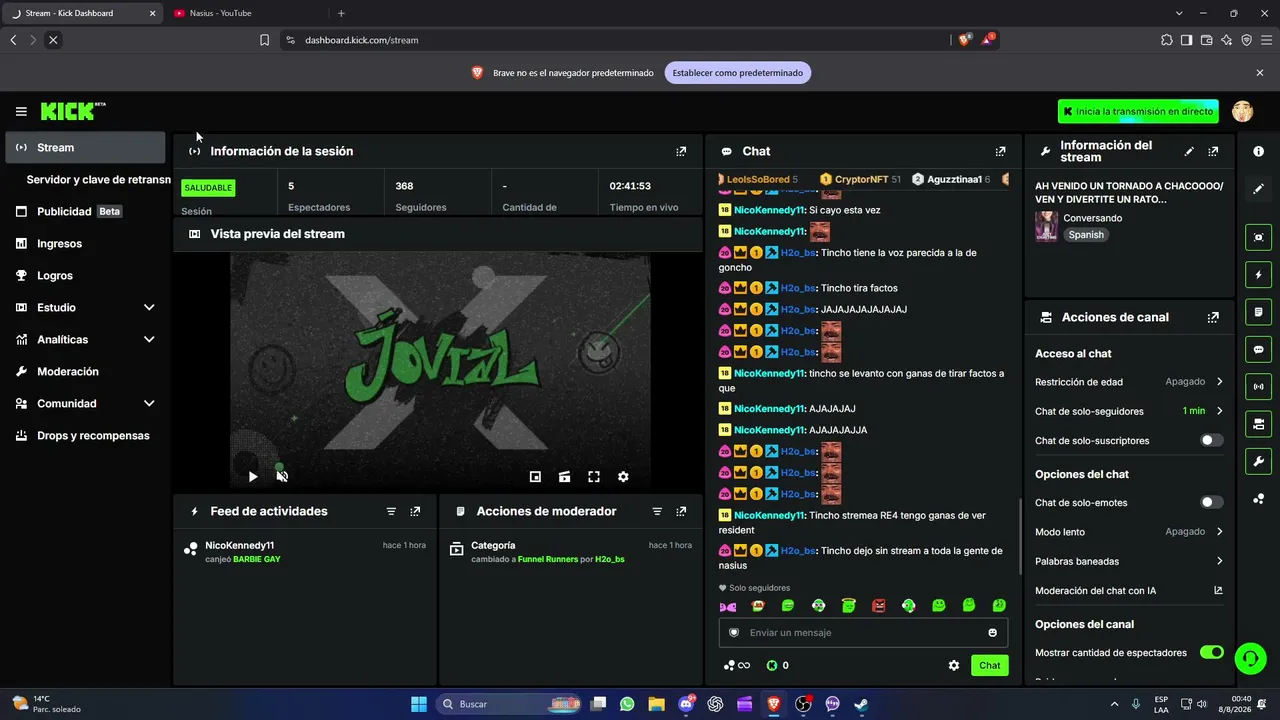Open the browser tab search dropdown
1280x720 pixels.
coord(1179,13)
